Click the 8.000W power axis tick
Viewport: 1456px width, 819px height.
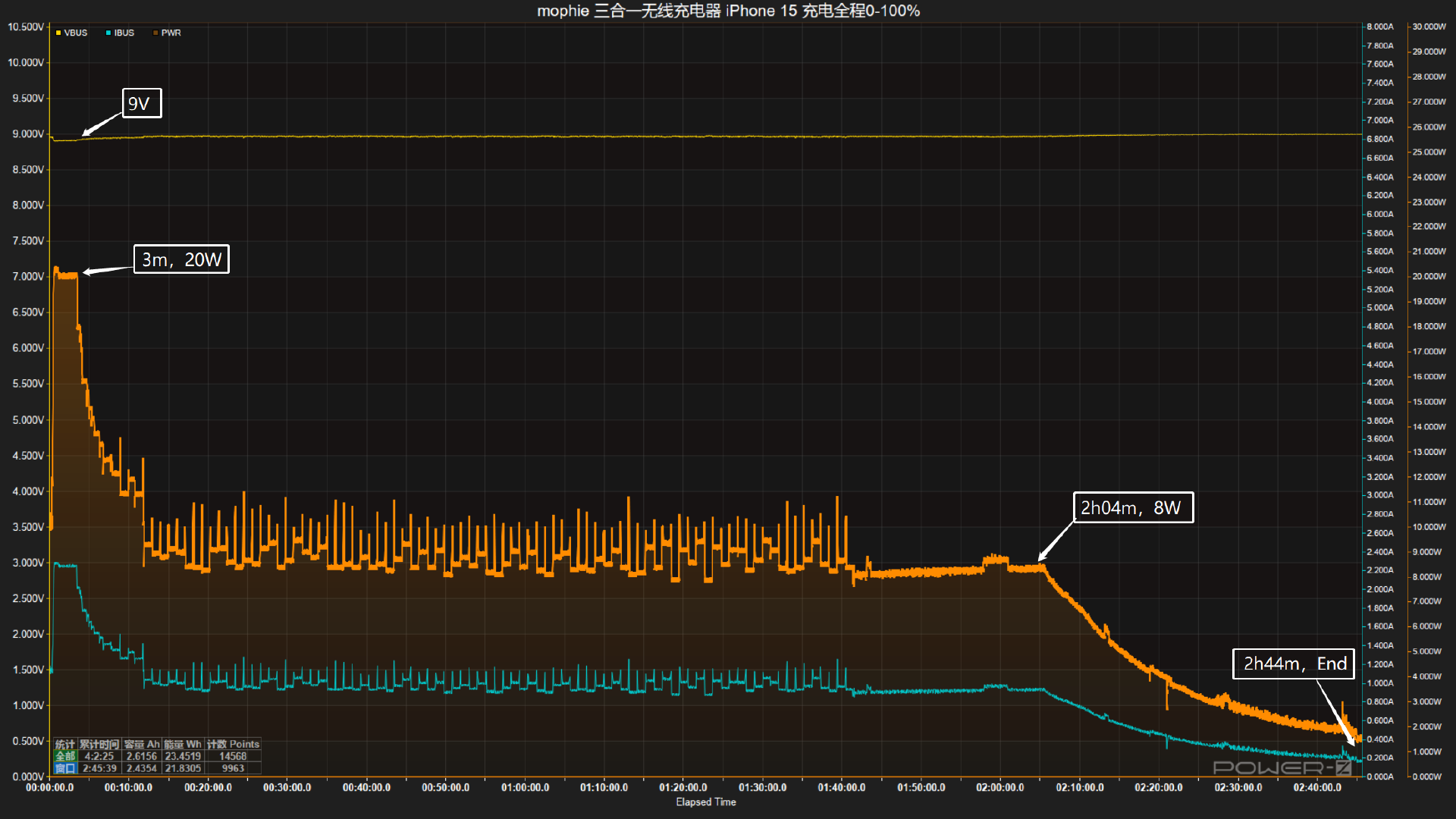1426,577
